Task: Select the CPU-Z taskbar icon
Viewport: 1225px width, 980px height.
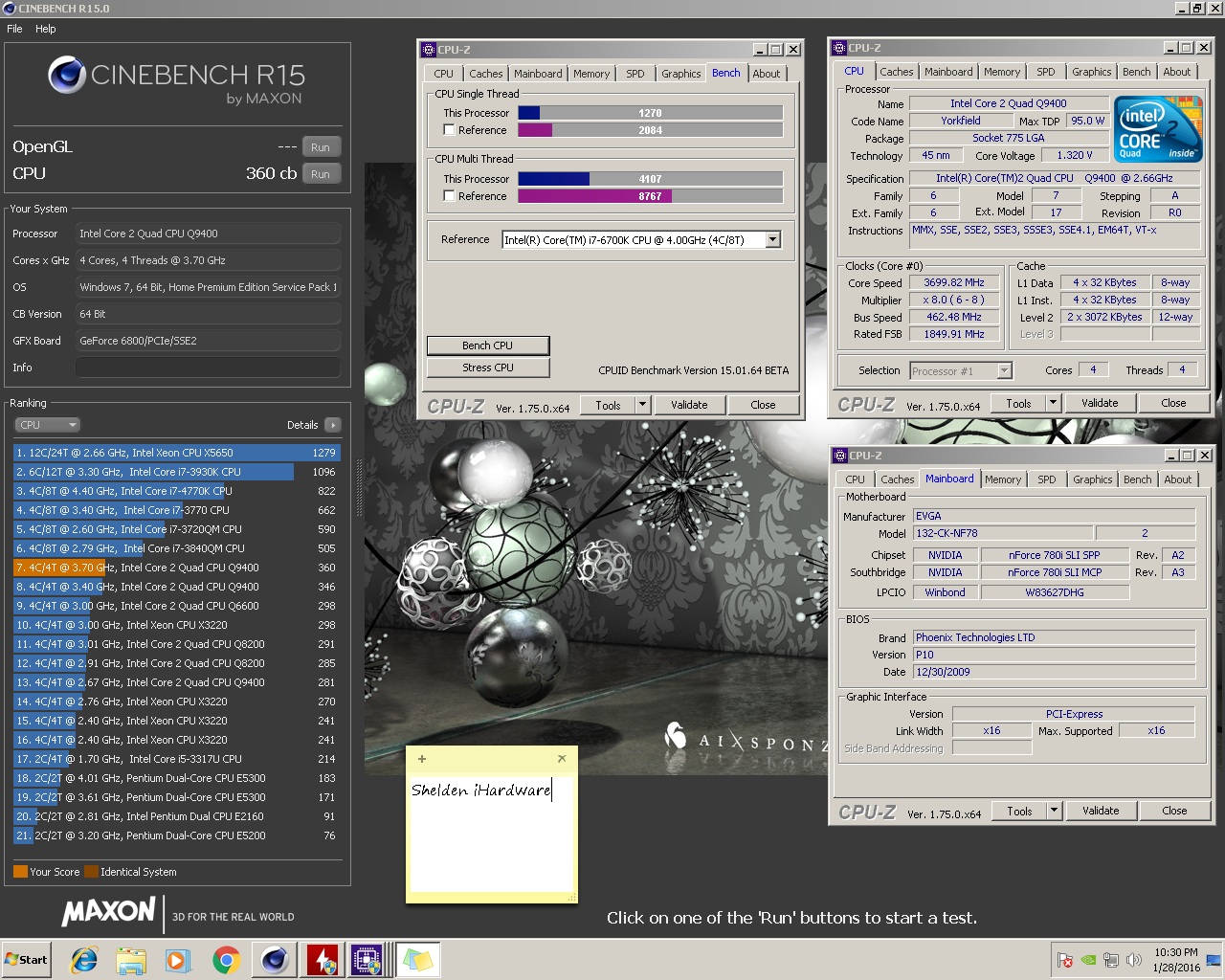Action: pyautogui.click(x=367, y=960)
